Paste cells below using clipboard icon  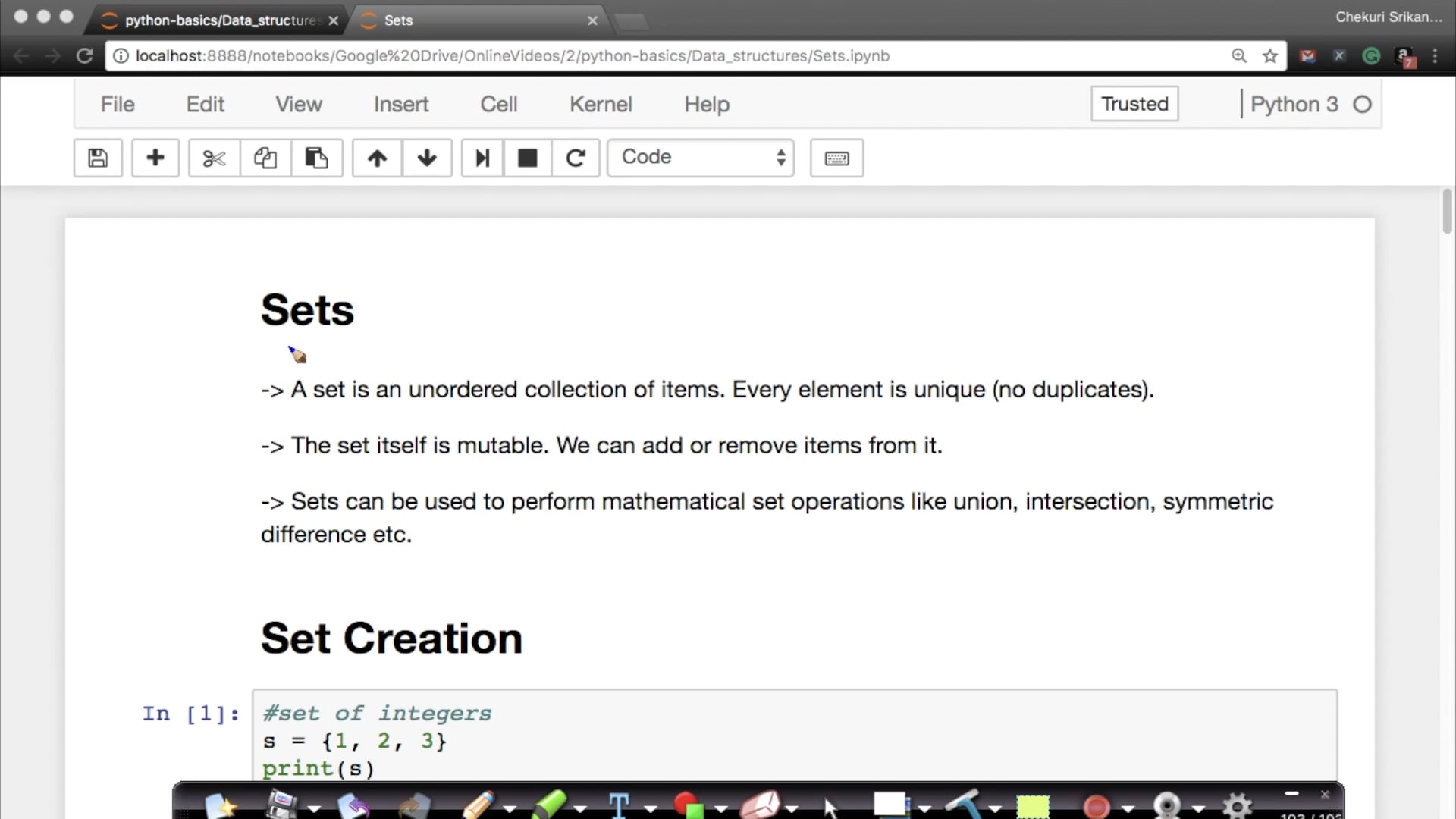(x=316, y=158)
